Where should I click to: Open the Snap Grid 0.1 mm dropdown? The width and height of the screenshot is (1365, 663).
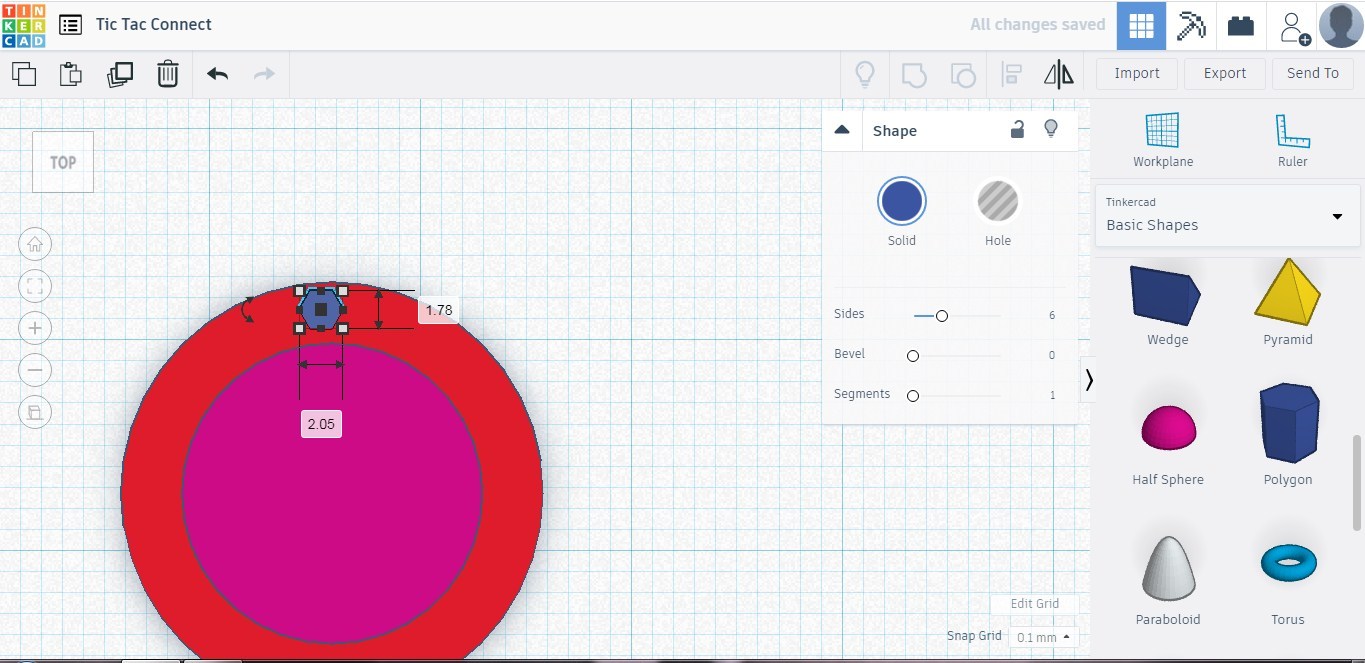coord(1043,637)
